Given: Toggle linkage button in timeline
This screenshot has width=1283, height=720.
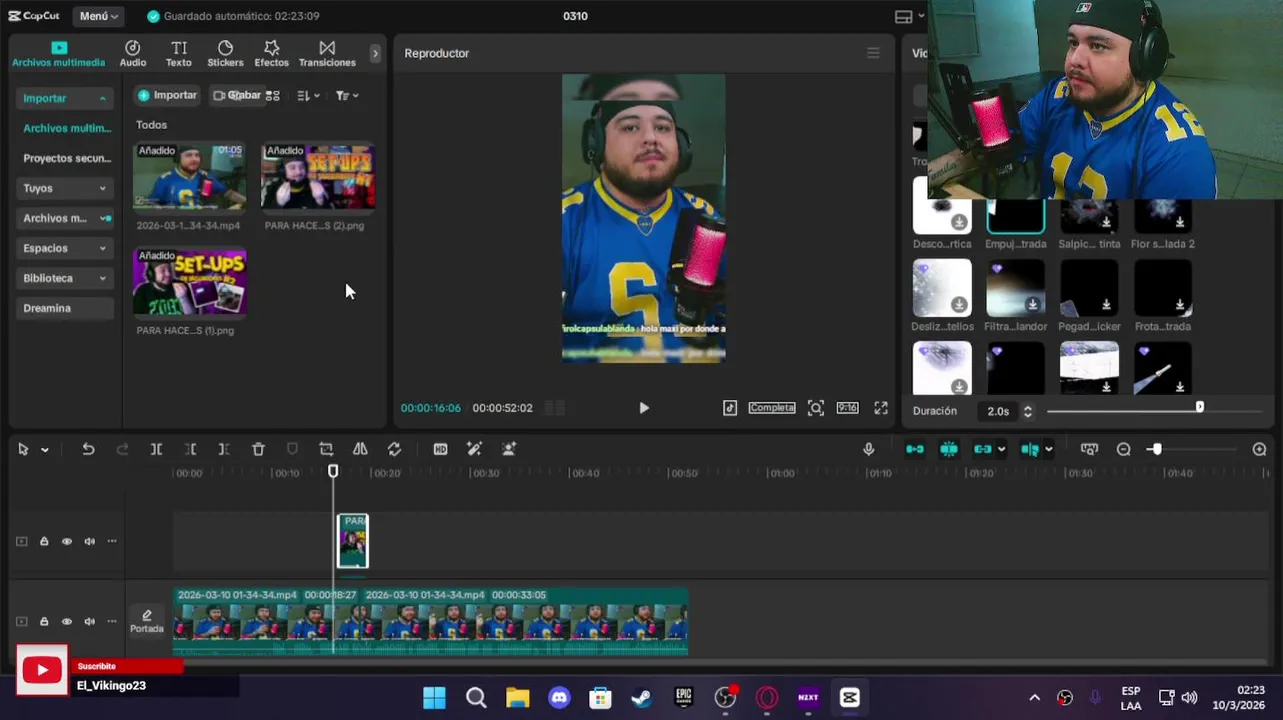Looking at the screenshot, I should coord(983,449).
